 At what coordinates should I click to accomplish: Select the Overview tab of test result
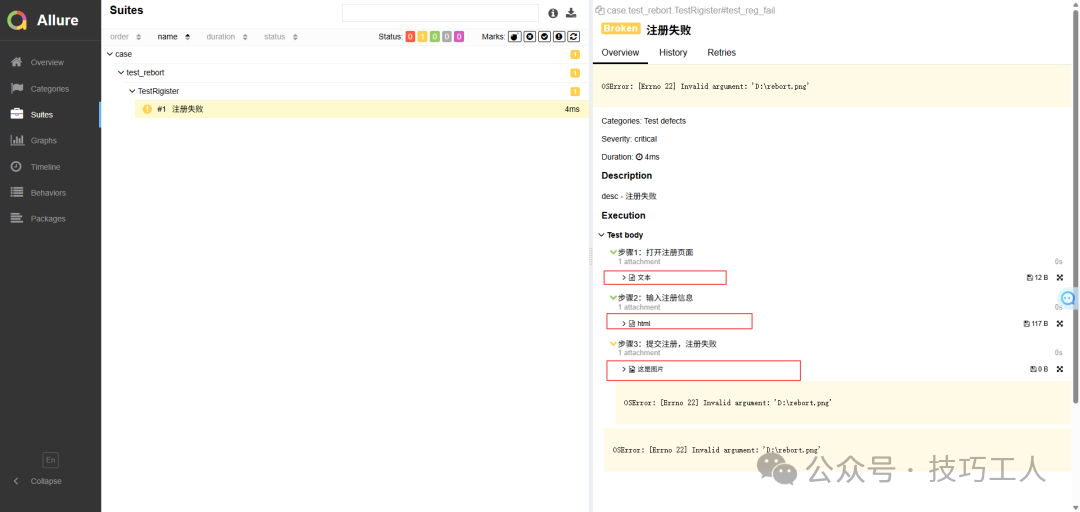click(620, 52)
